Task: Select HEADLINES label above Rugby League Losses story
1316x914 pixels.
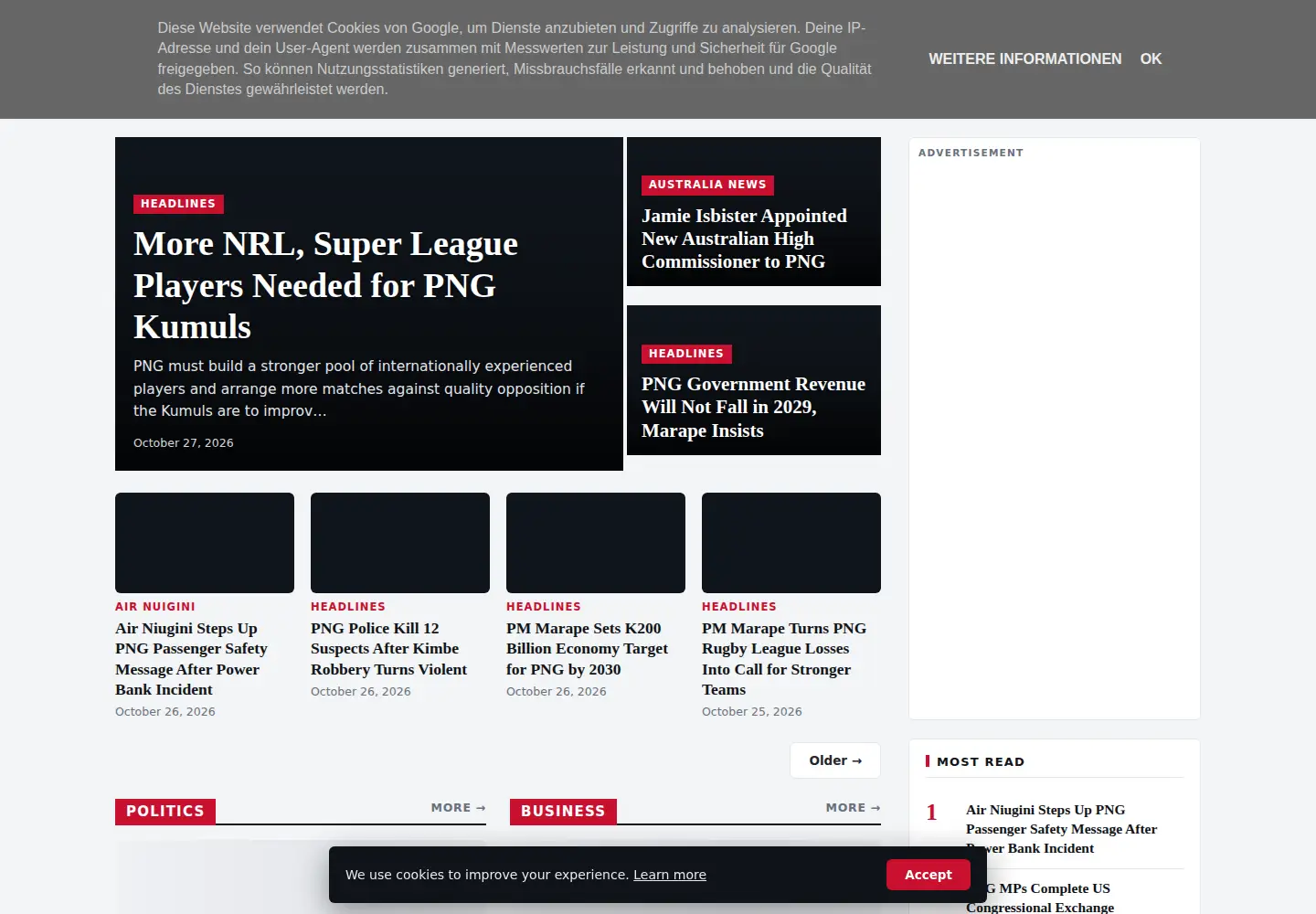Action: (739, 607)
